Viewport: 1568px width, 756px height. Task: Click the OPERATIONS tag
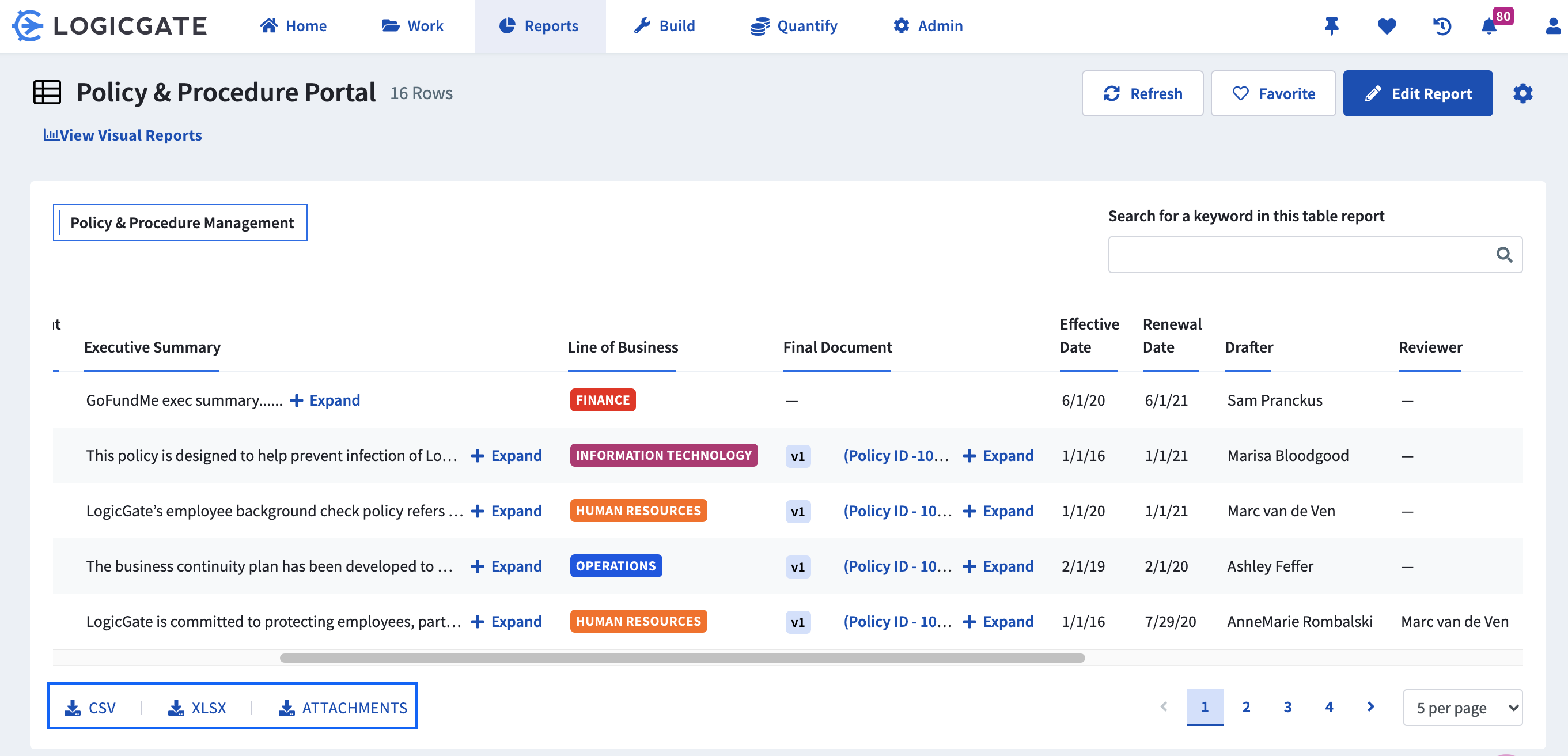[615, 565]
